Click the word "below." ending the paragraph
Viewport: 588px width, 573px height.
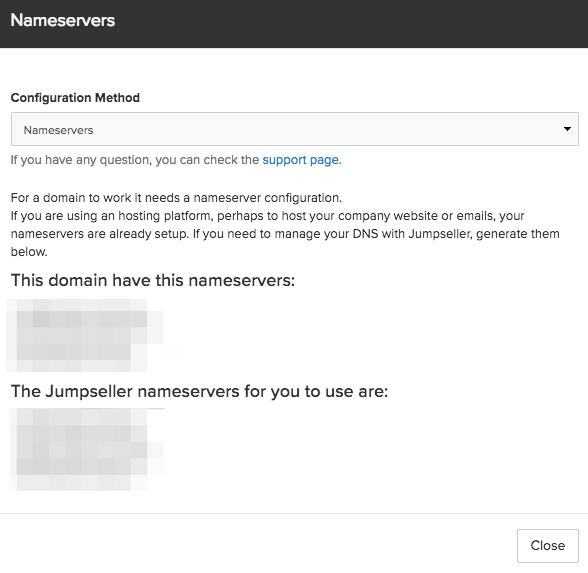[29, 252]
